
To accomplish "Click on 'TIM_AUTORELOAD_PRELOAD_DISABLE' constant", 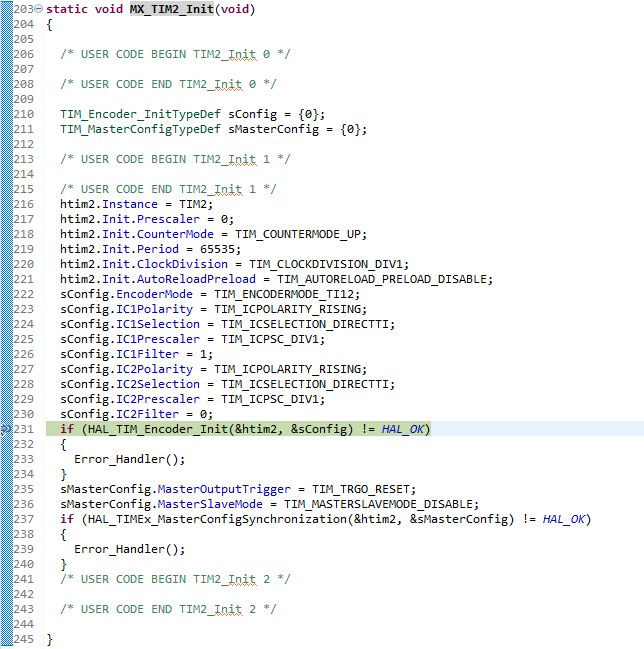I will (x=382, y=279).
